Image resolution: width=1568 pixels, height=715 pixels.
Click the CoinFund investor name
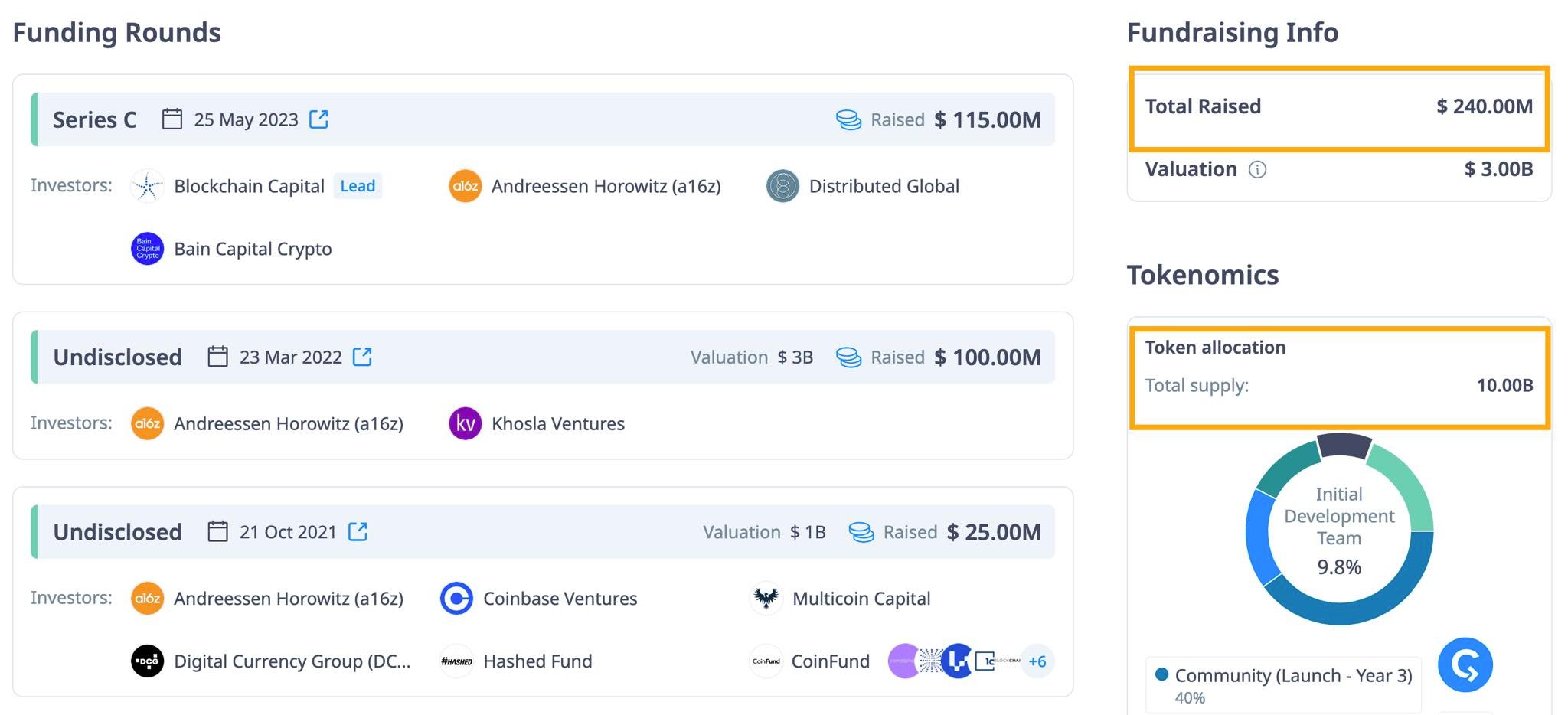point(830,661)
